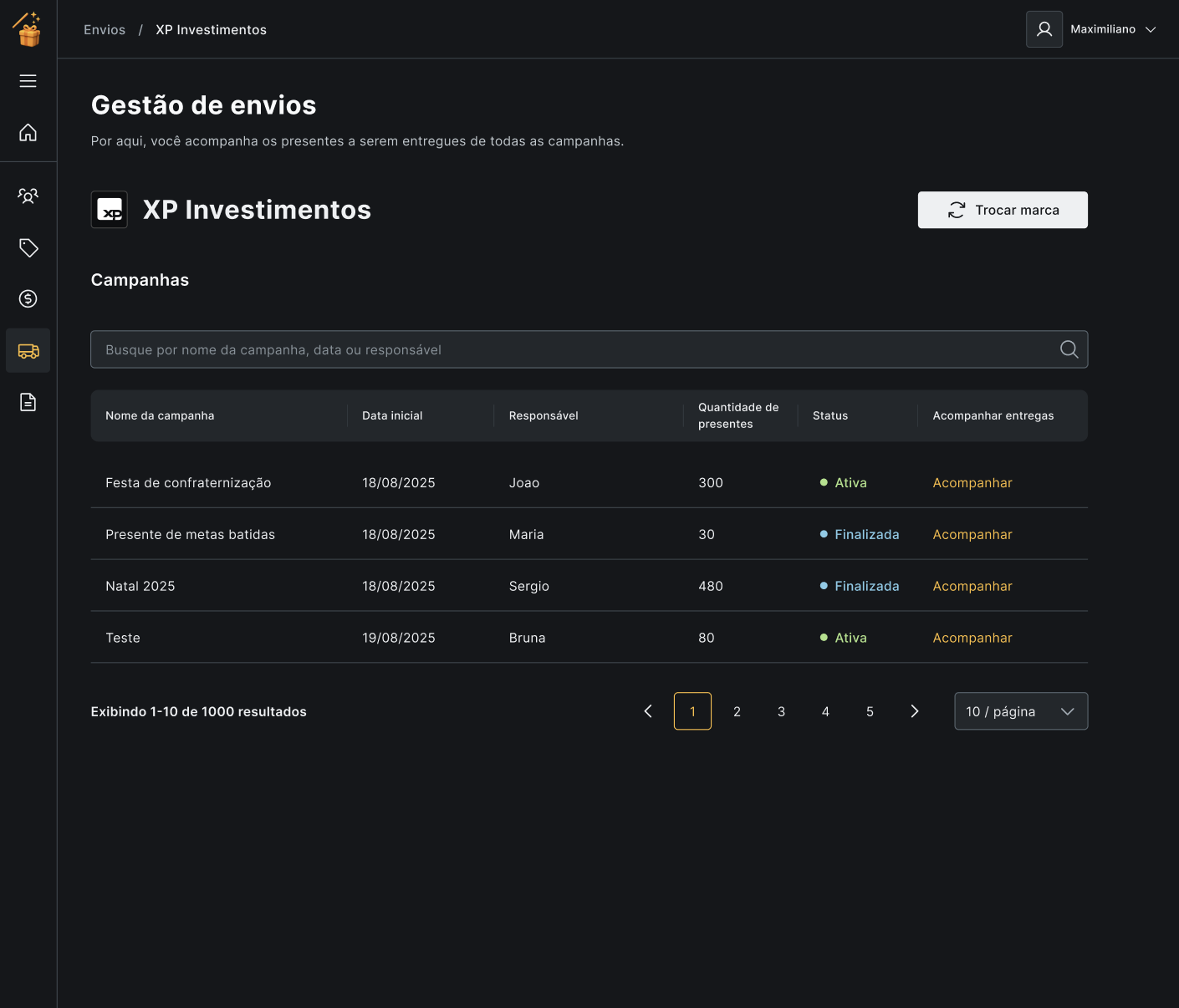Image resolution: width=1179 pixels, height=1008 pixels.
Task: Open the dollar coin sidebar icon
Action: pos(28,298)
